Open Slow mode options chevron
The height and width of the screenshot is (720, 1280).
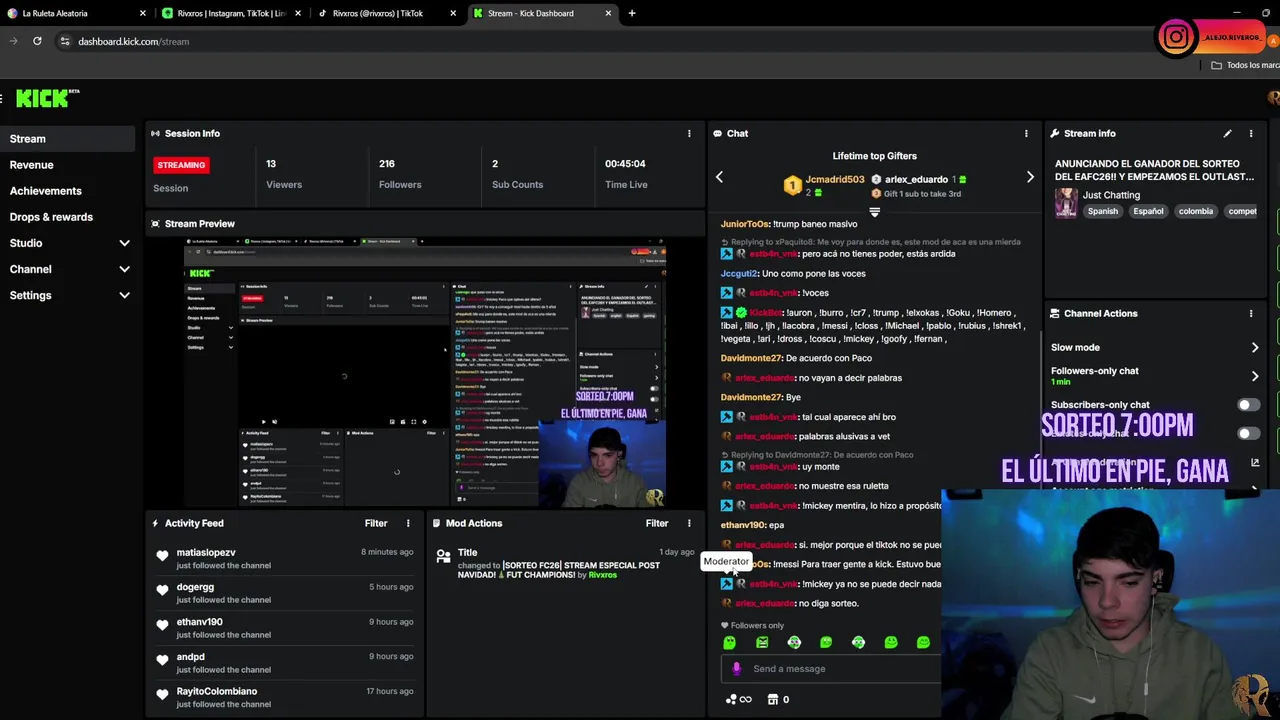1255,347
